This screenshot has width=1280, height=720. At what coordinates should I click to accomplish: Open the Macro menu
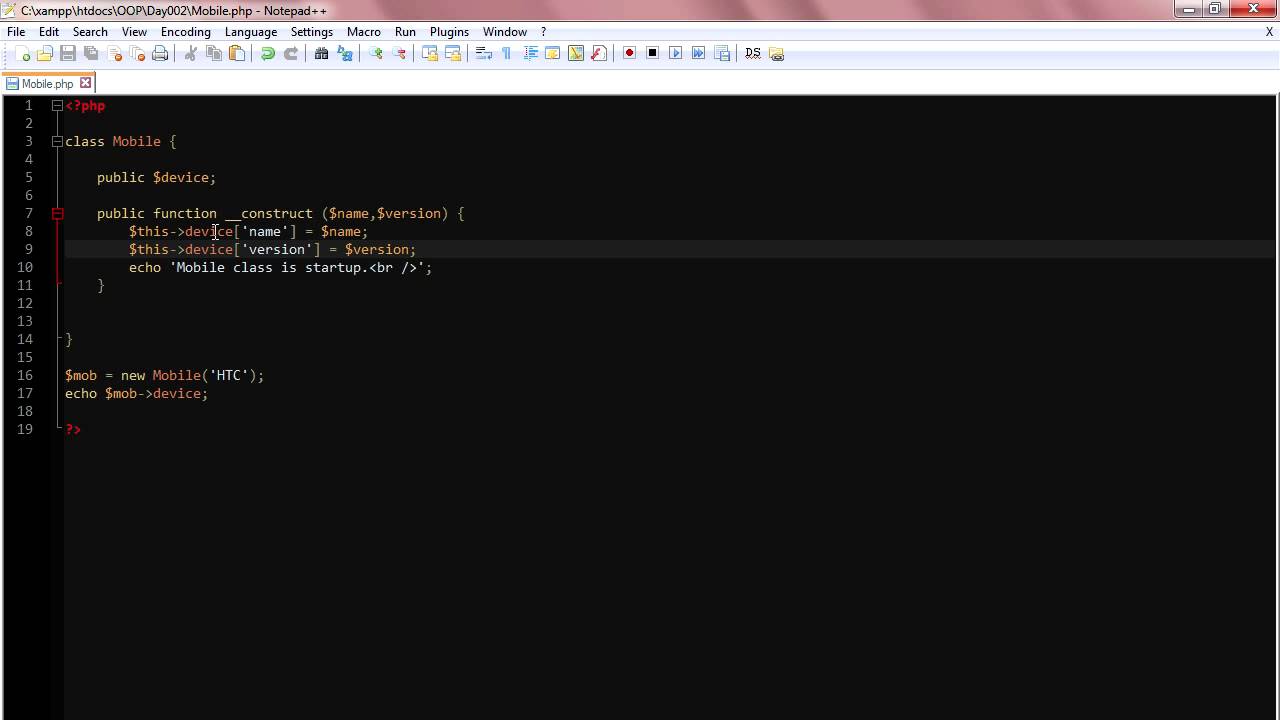pyautogui.click(x=364, y=32)
